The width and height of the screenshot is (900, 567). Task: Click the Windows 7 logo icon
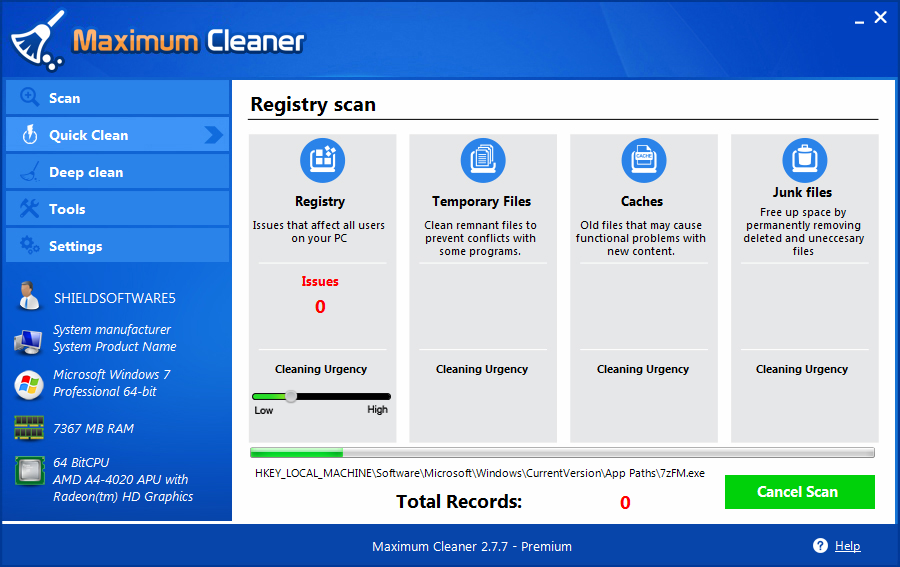click(29, 385)
